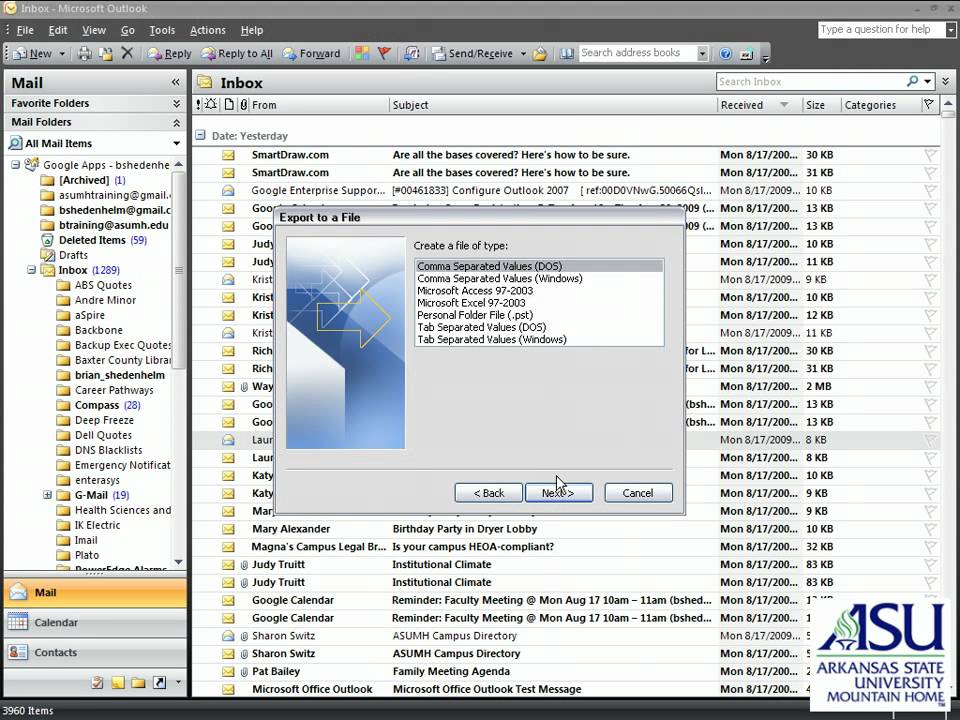This screenshot has height=720, width=960.
Task: Click the Next button in Export dialog
Action: 558,493
